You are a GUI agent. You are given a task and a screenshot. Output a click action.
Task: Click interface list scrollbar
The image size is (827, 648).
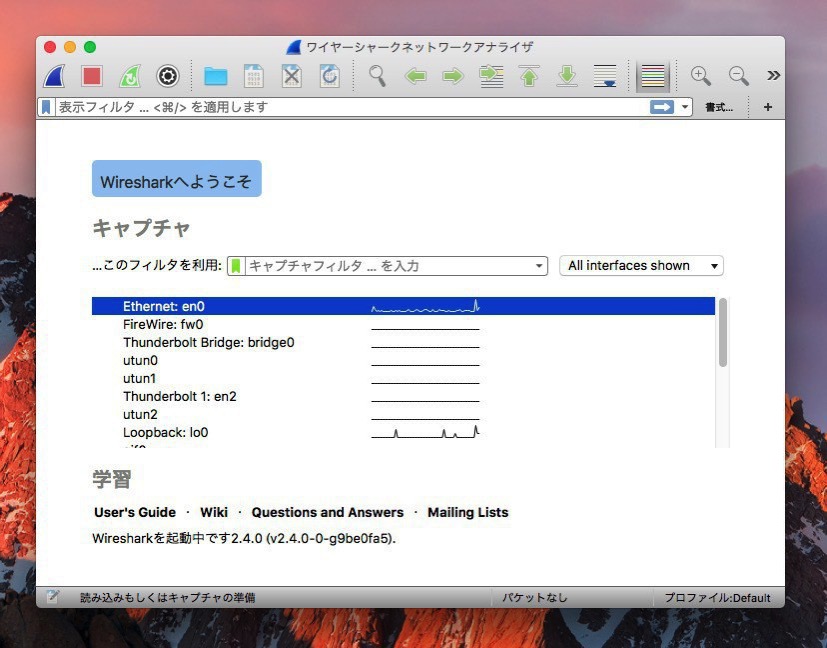pyautogui.click(x=723, y=332)
